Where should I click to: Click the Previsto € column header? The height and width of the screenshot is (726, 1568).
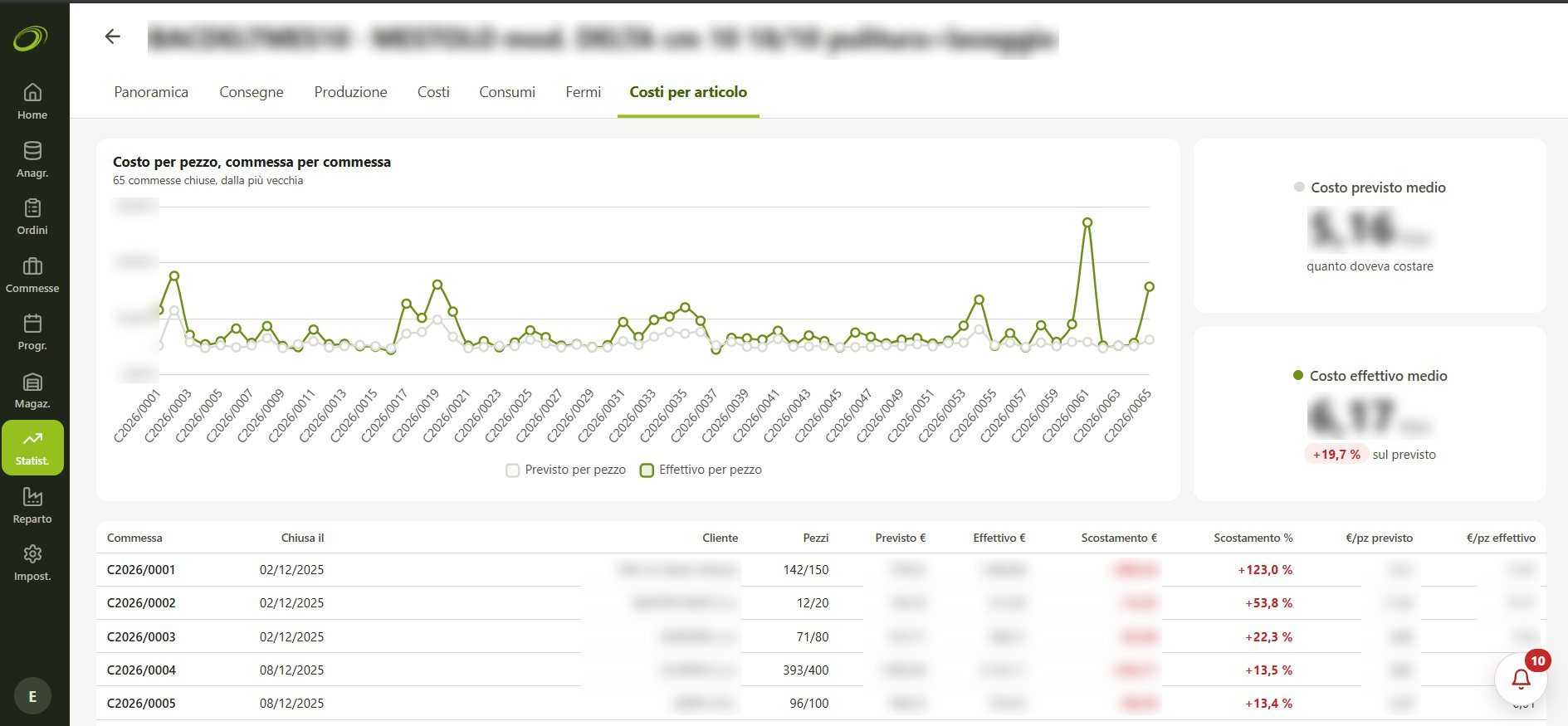[901, 538]
